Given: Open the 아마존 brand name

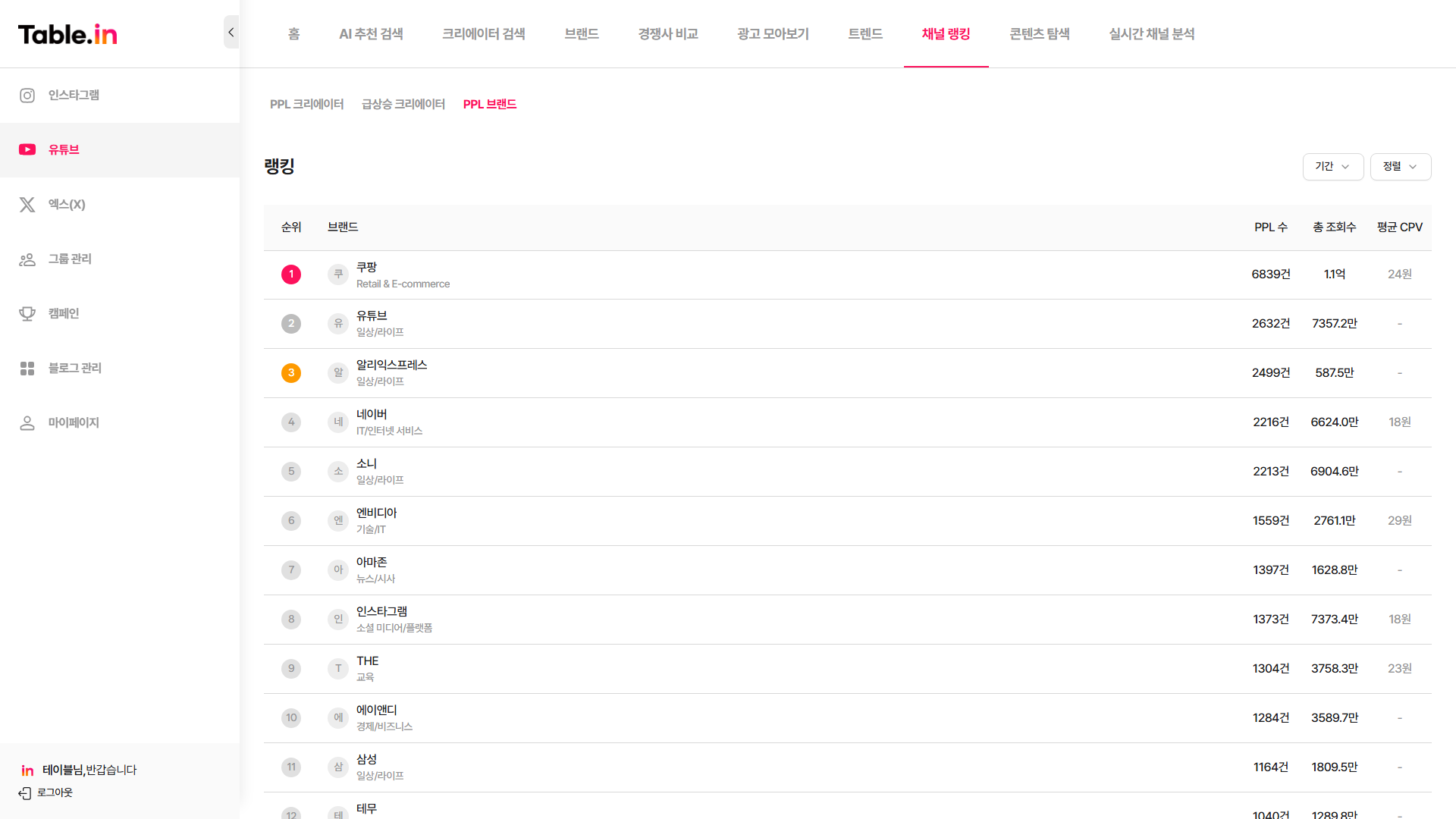Looking at the screenshot, I should click(372, 562).
